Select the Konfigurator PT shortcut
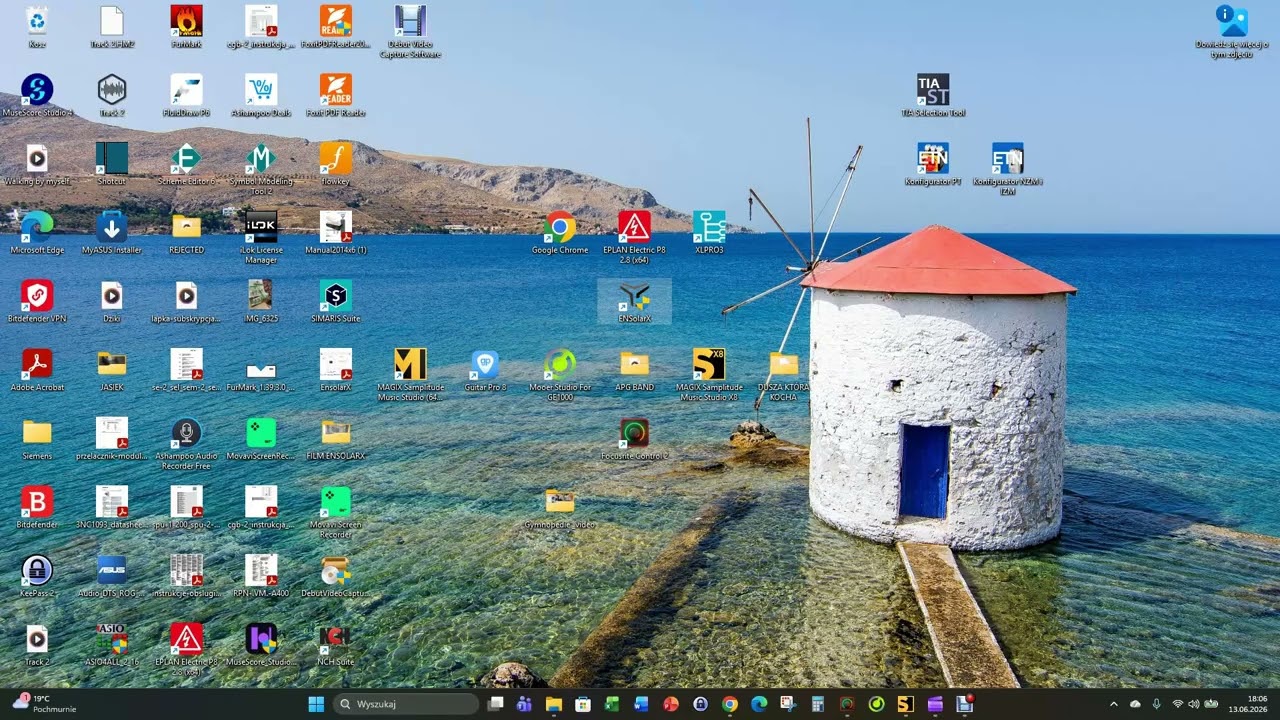This screenshot has height=720, width=1280. click(933, 164)
